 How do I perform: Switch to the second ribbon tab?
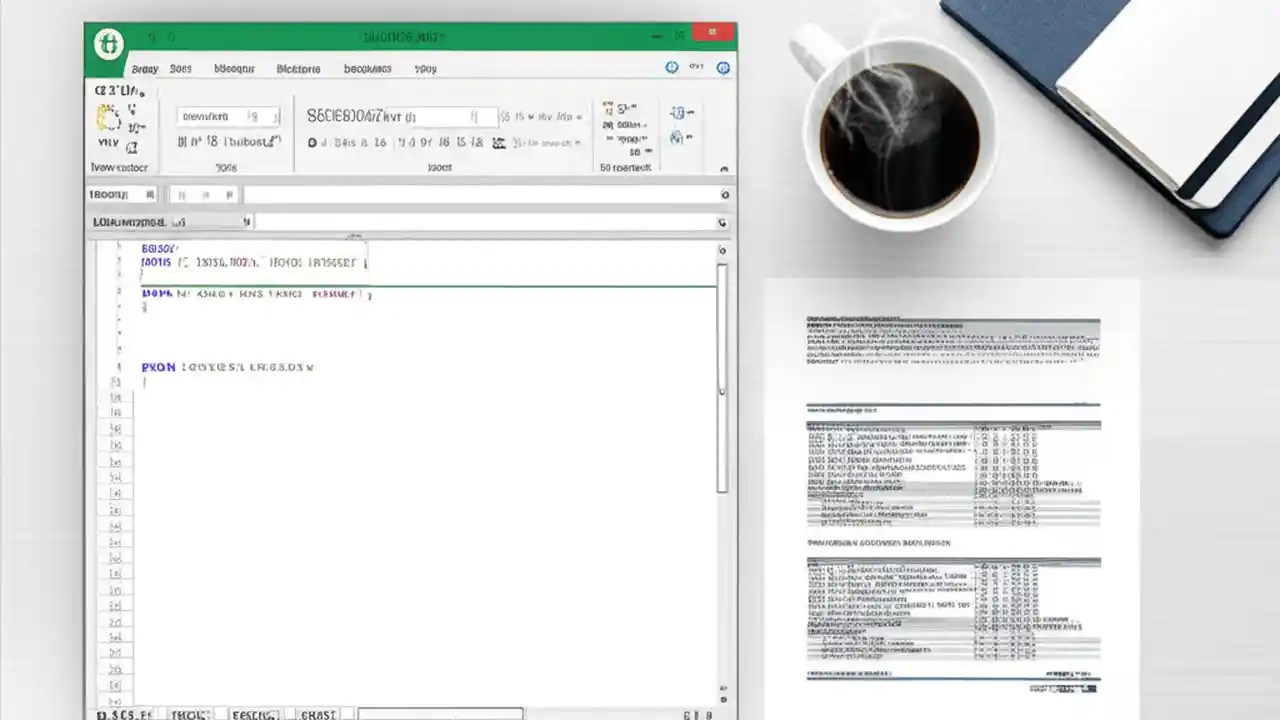(x=181, y=68)
